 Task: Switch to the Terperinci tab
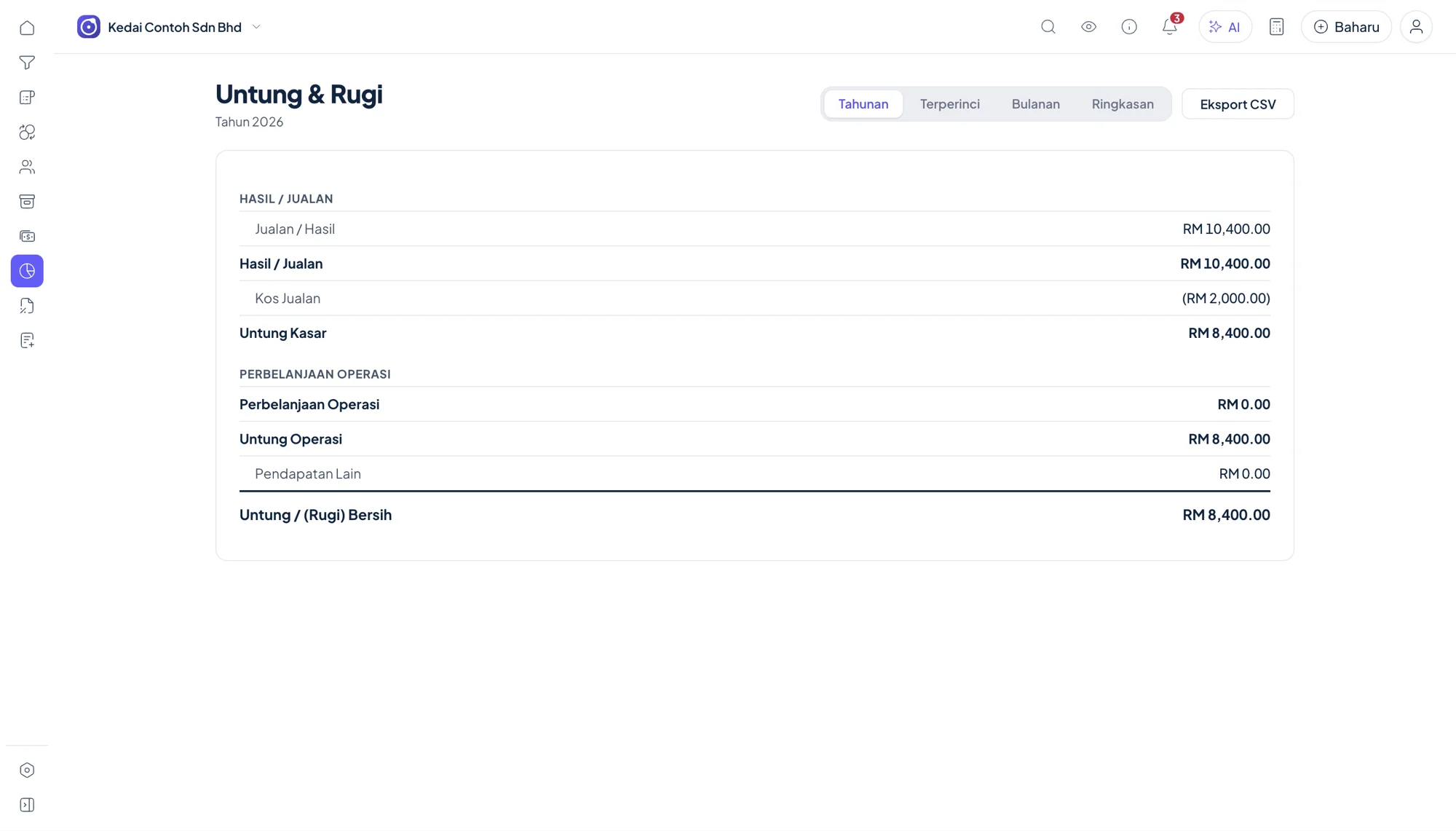pyautogui.click(x=949, y=104)
